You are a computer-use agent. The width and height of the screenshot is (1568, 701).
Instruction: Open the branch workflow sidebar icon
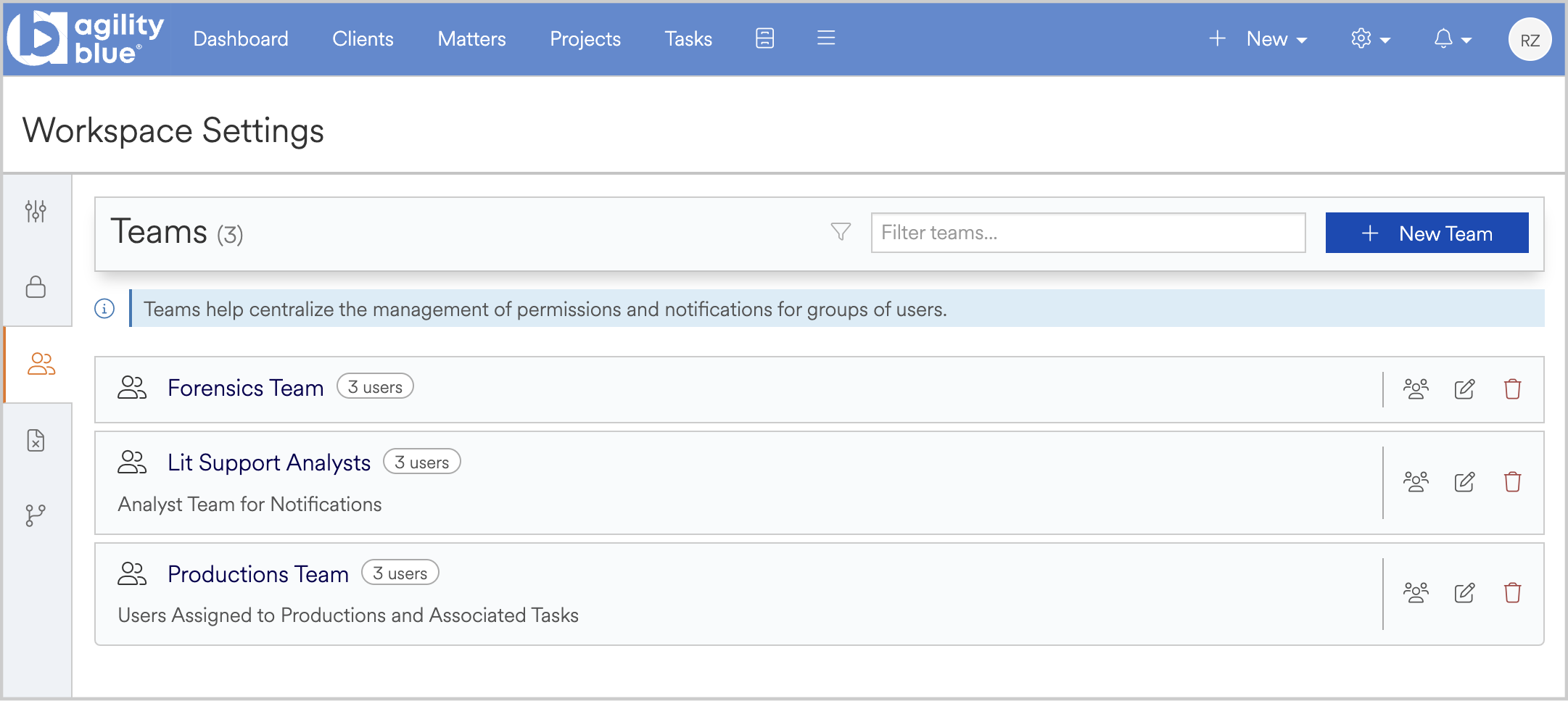[36, 515]
